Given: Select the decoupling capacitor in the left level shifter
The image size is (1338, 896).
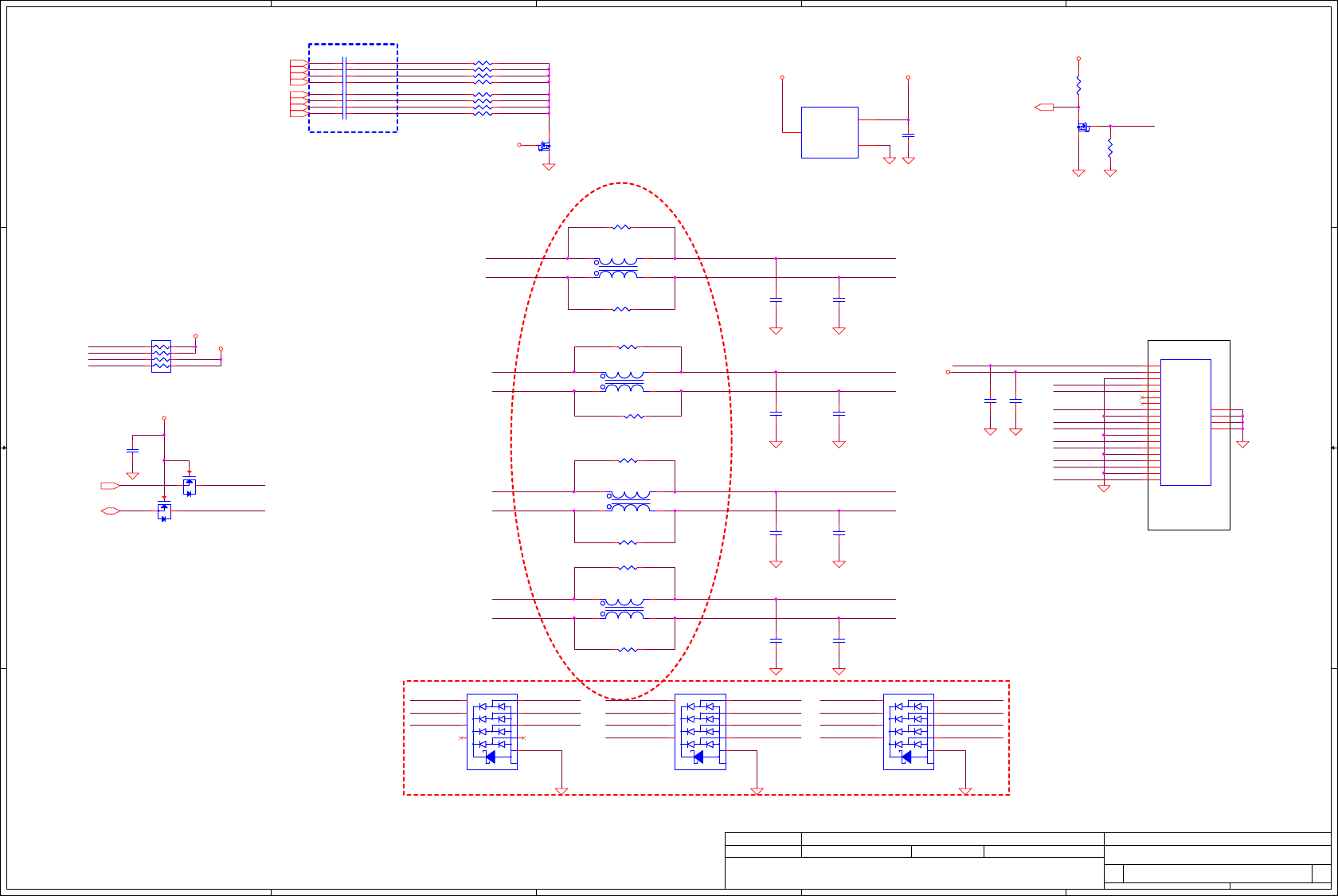Looking at the screenshot, I should [132, 451].
